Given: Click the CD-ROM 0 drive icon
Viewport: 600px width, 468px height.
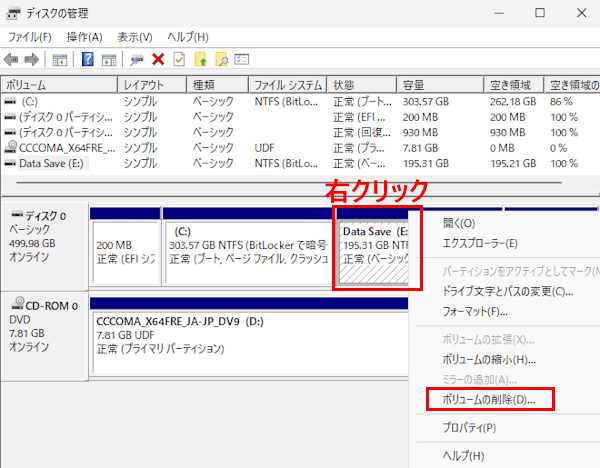Looking at the screenshot, I should point(18,303).
